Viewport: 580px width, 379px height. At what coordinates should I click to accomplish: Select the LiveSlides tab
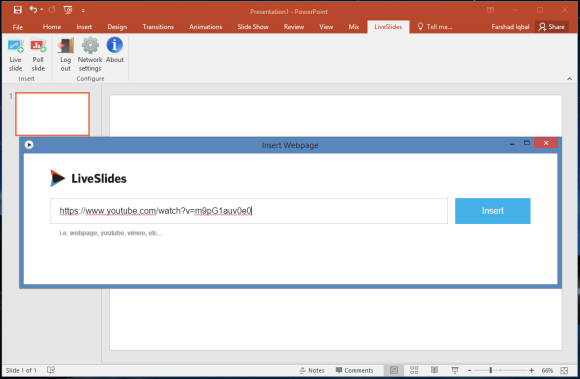pos(388,27)
